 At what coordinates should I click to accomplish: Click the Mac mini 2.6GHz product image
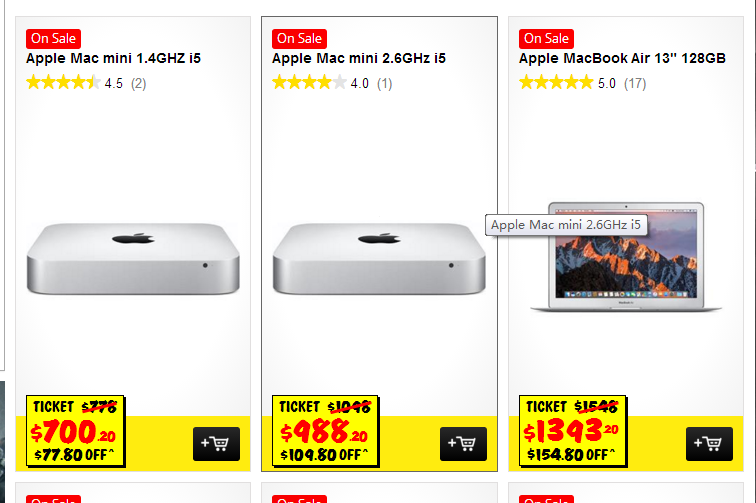point(379,258)
